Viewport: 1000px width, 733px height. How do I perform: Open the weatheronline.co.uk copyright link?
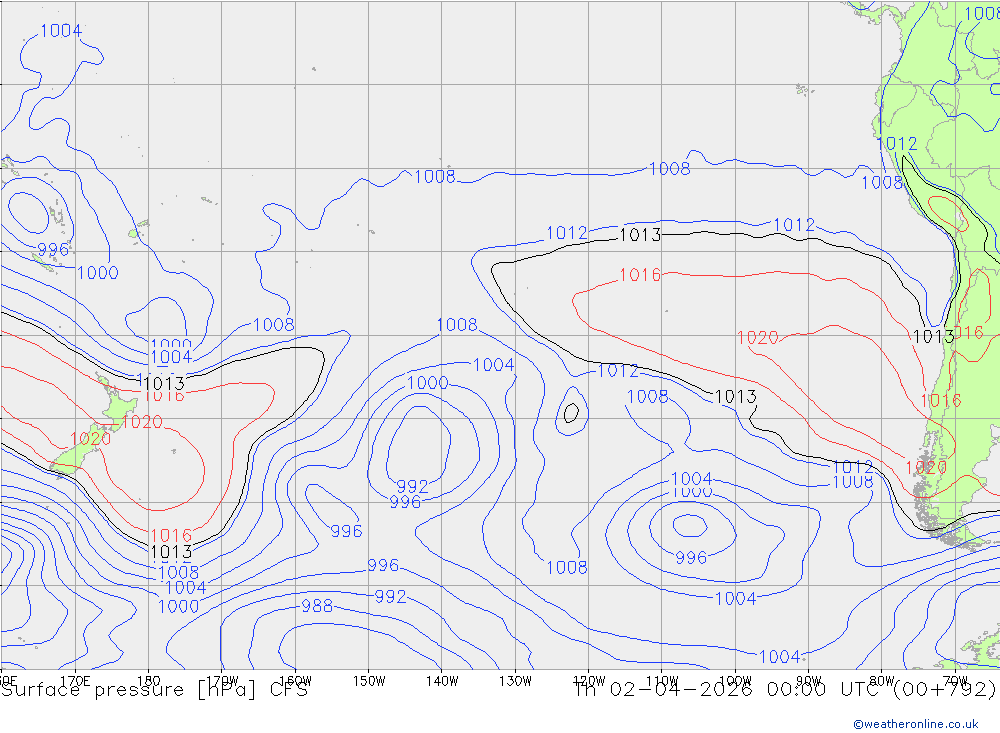point(916,724)
